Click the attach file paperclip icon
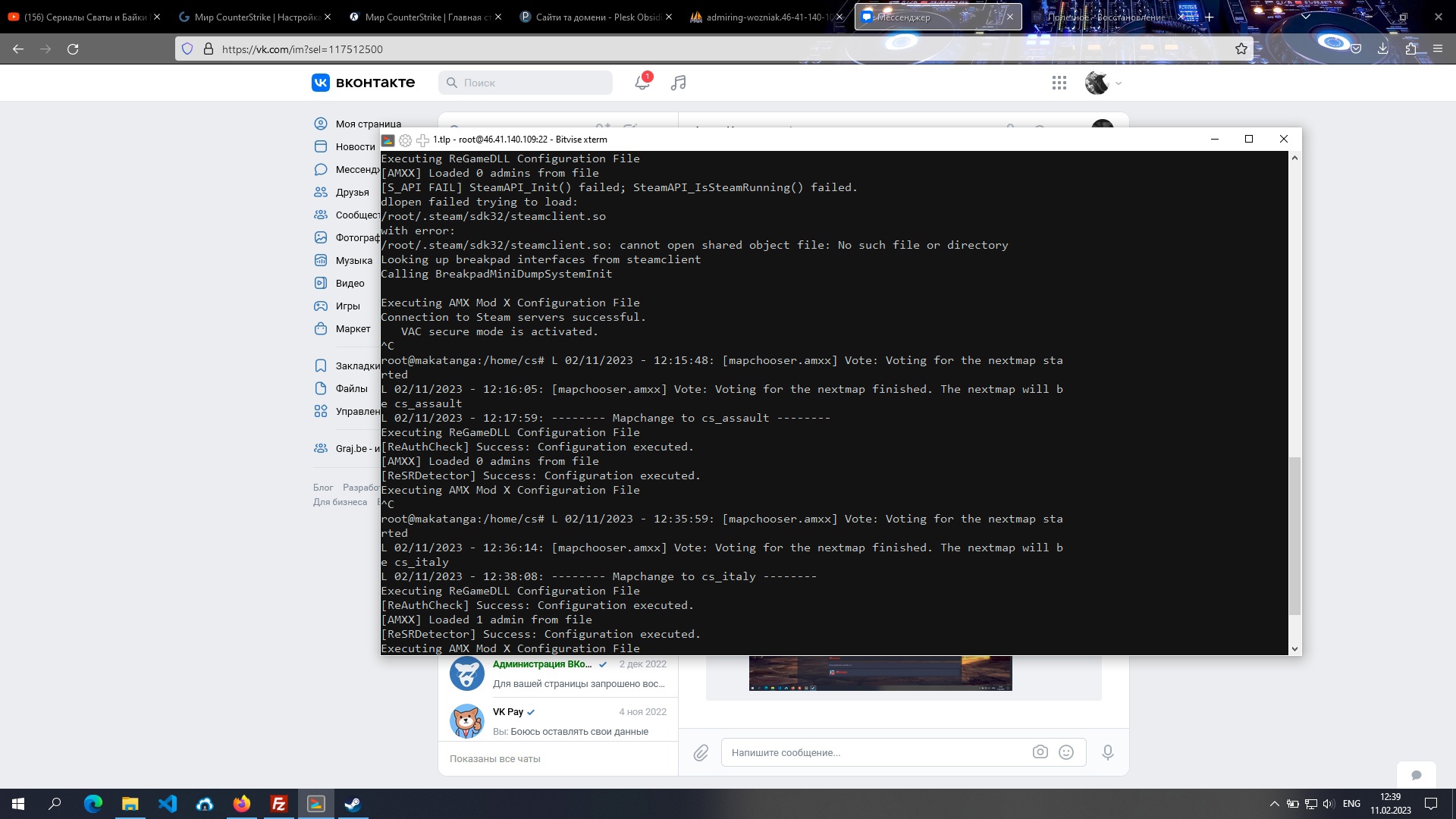This screenshot has width=1456, height=819. [x=701, y=752]
